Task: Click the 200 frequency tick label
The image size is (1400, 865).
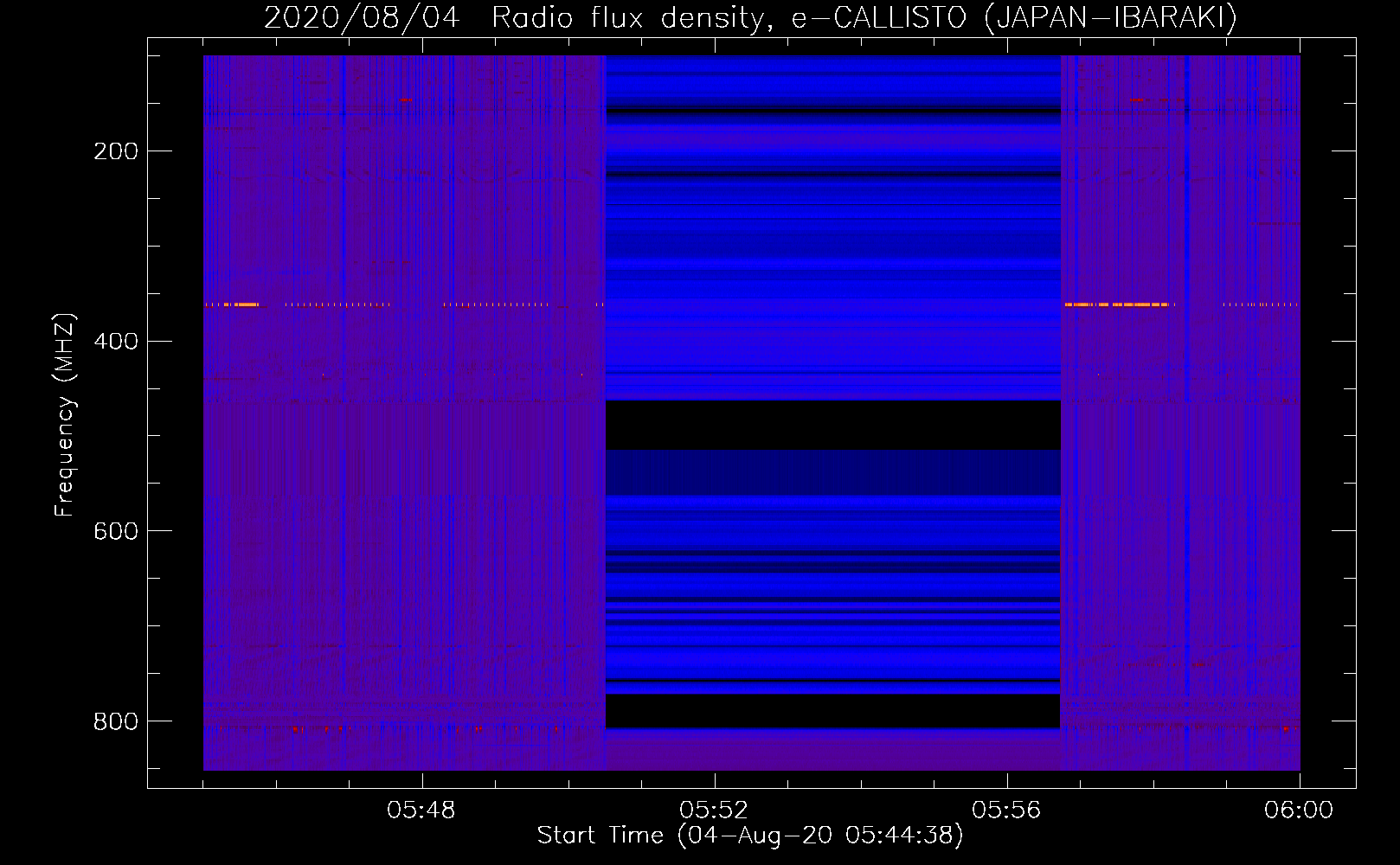Action: [x=116, y=151]
